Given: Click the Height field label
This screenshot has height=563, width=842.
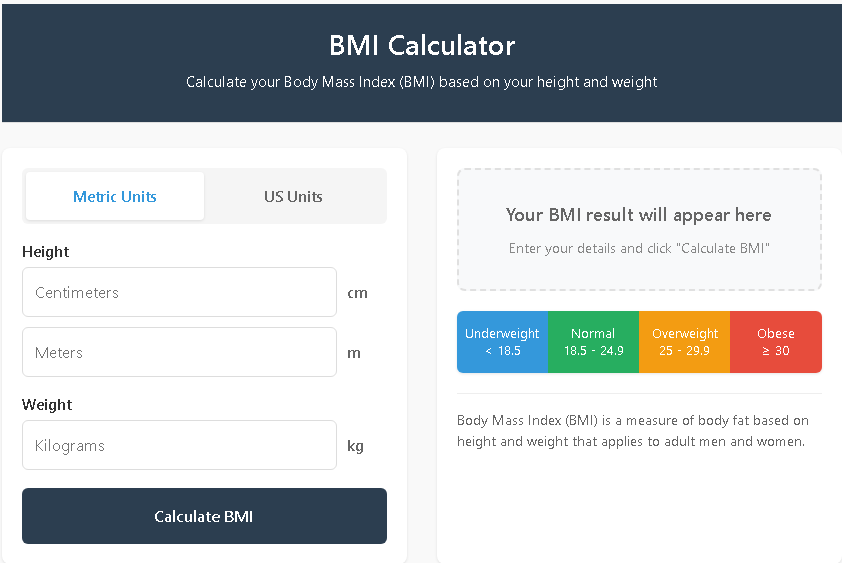Looking at the screenshot, I should [x=46, y=252].
